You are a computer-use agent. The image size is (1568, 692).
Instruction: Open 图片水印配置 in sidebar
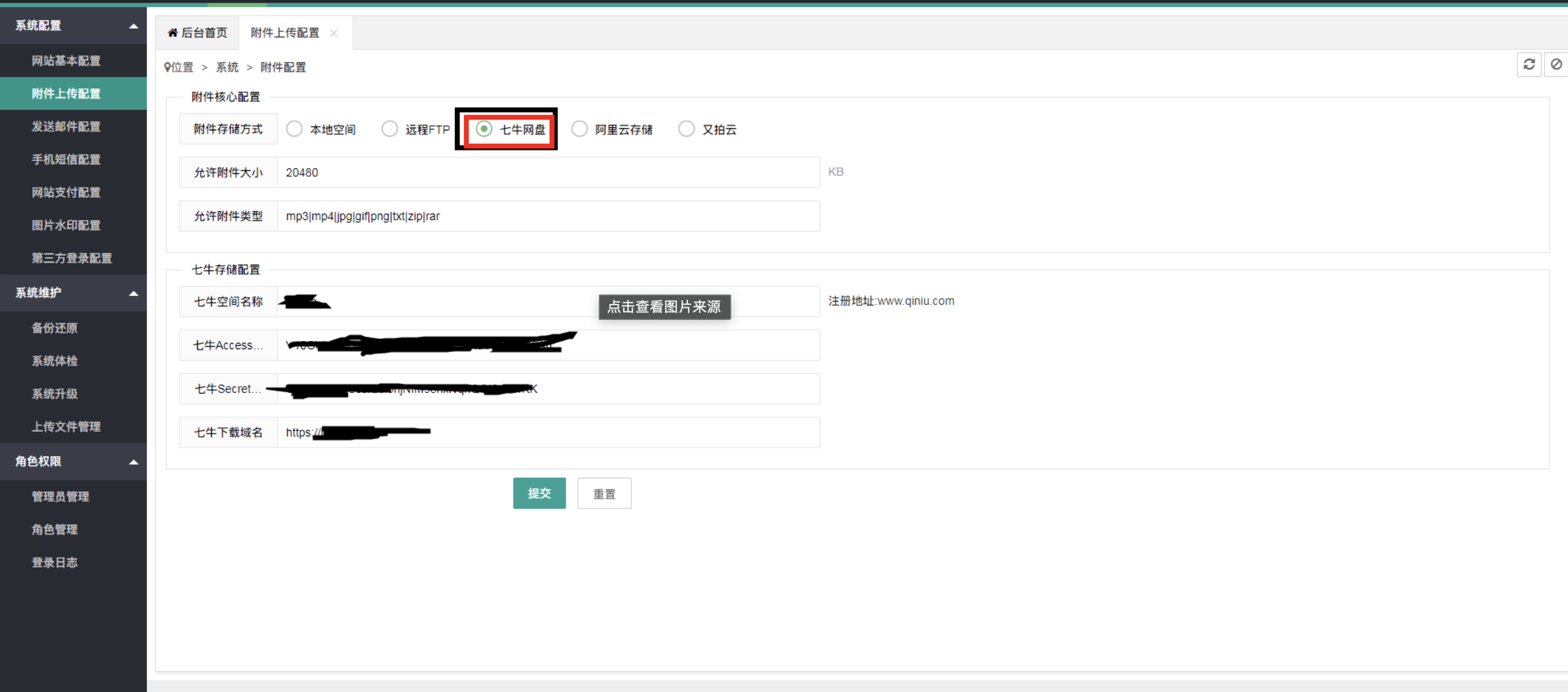point(73,225)
